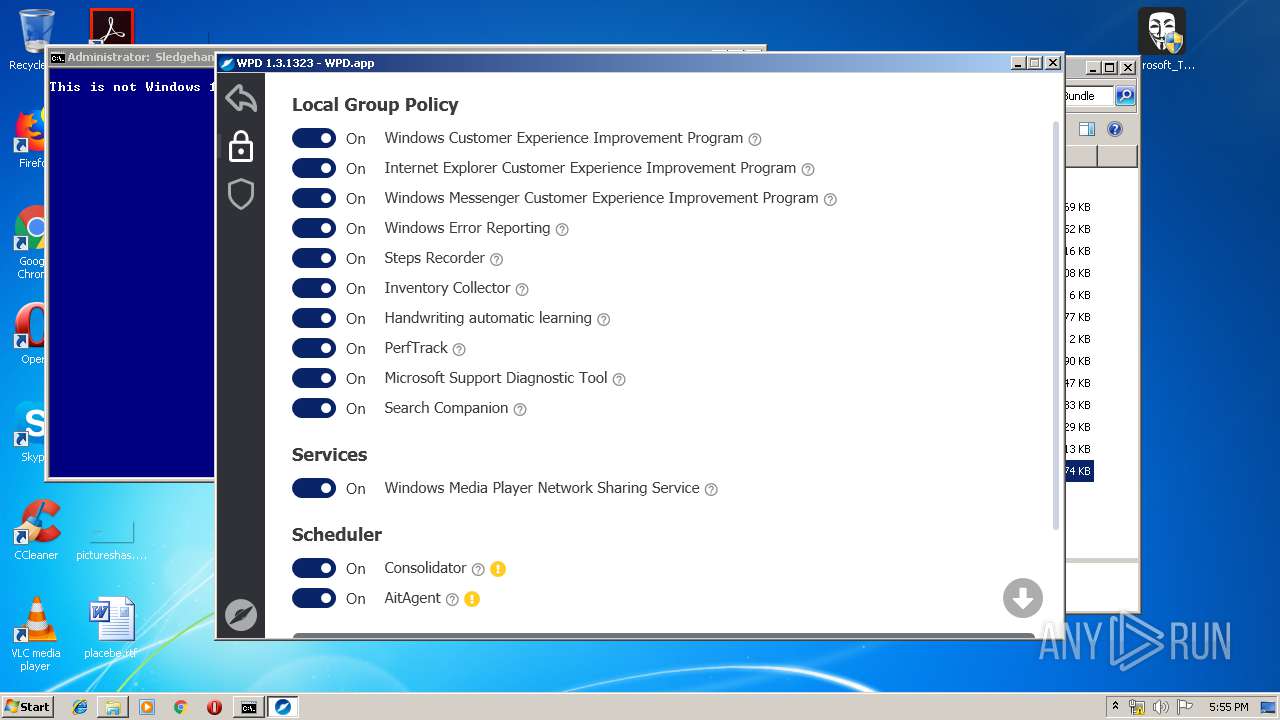Click the Services heading

[x=329, y=455]
